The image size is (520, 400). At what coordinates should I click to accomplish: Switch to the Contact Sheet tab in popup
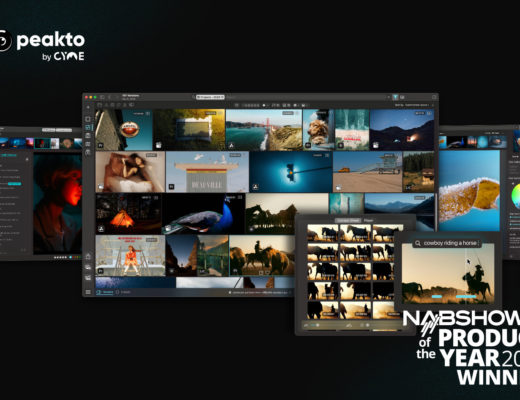(348, 221)
